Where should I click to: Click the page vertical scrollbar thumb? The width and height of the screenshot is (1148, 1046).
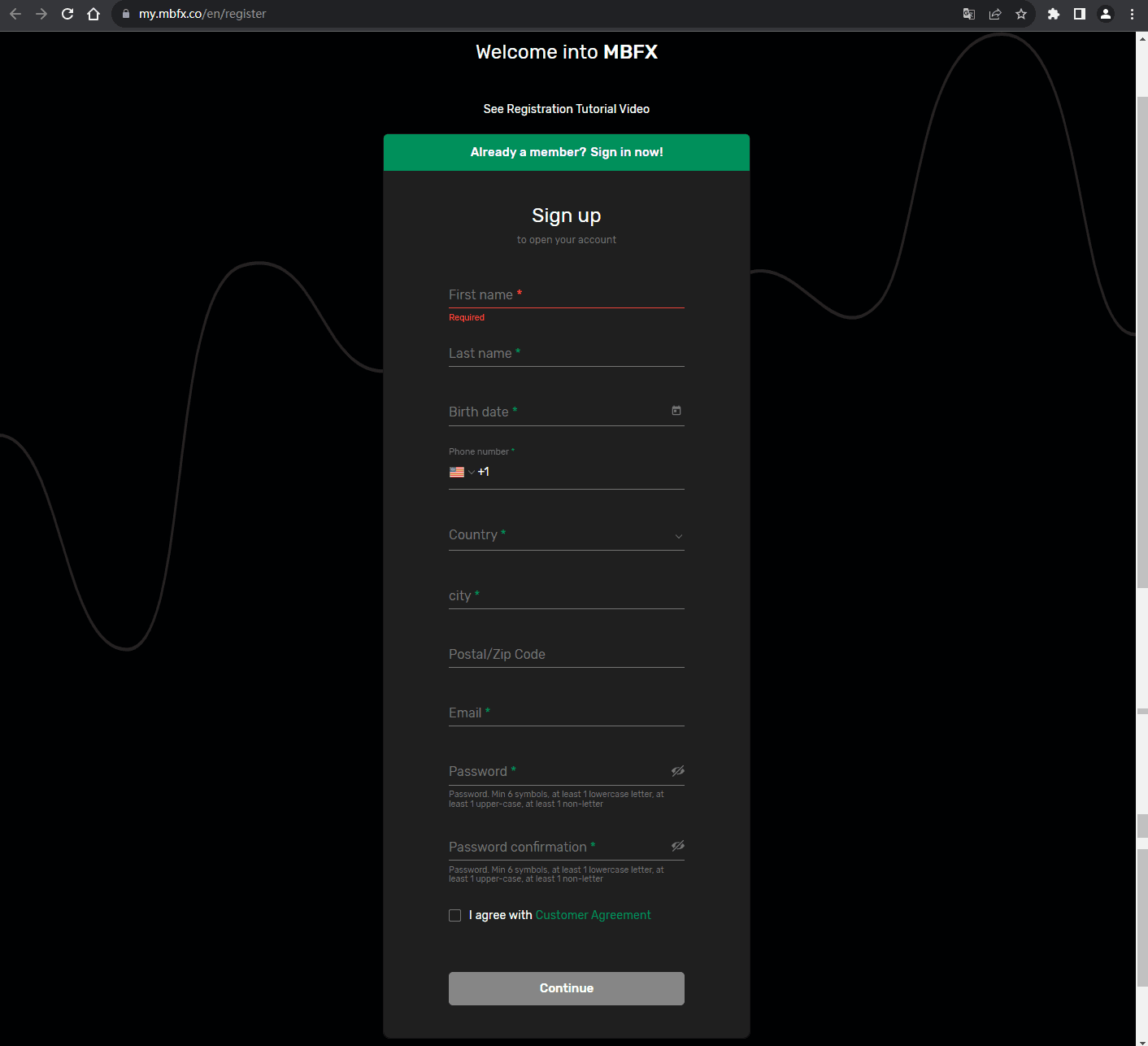coord(1141,342)
